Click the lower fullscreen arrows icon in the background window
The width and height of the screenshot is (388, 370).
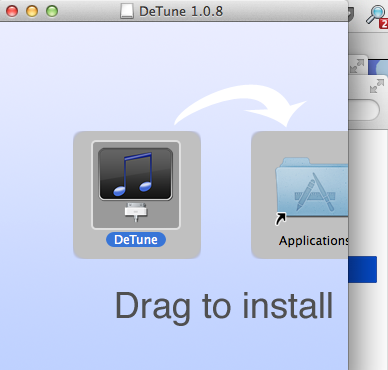pos(377,86)
